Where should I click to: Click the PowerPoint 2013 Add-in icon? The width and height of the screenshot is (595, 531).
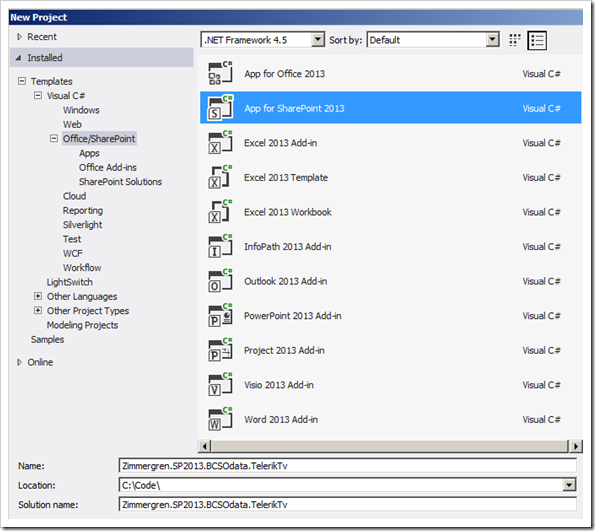coord(220,315)
